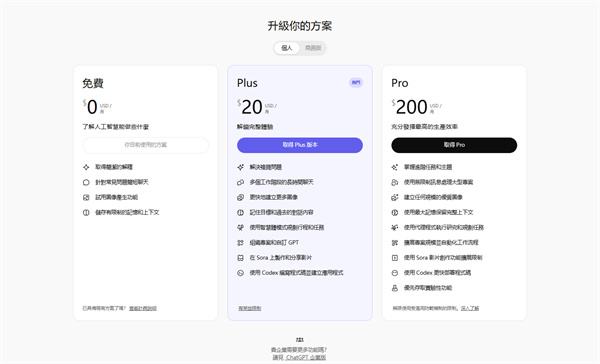Click the Pro plan premium image icon

point(395,198)
